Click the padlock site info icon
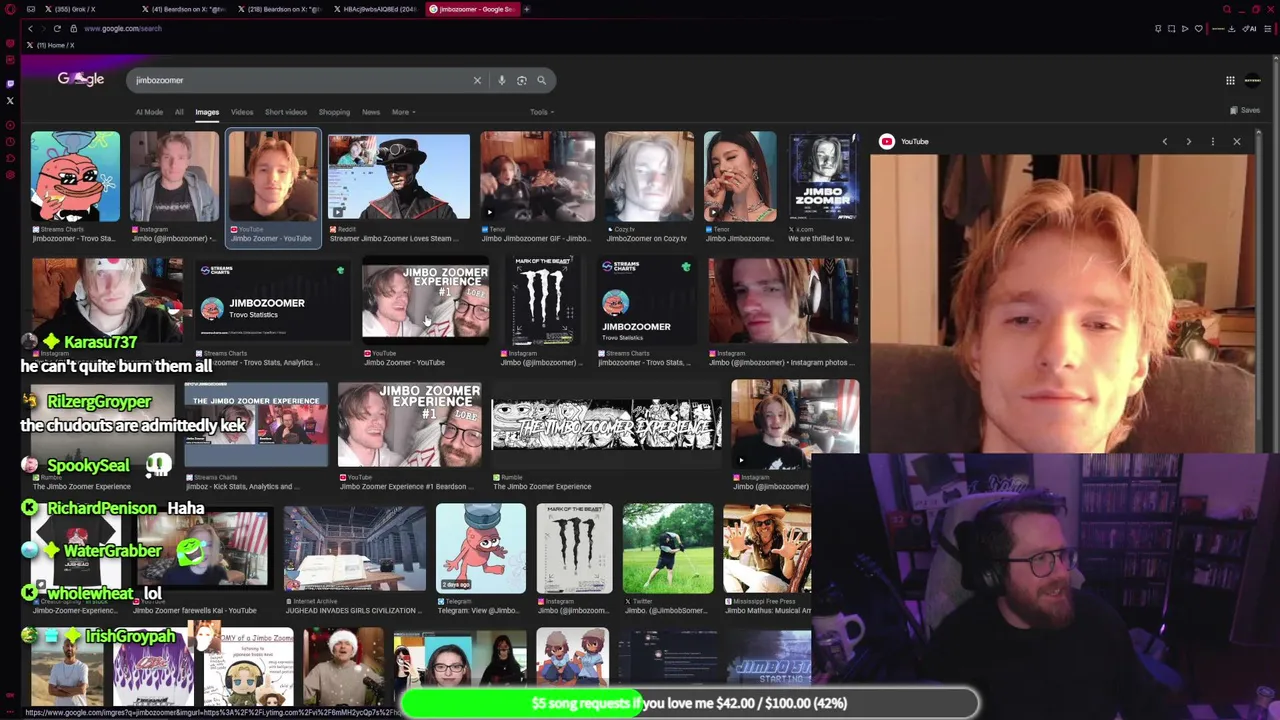This screenshot has width=1280, height=720. click(x=73, y=28)
